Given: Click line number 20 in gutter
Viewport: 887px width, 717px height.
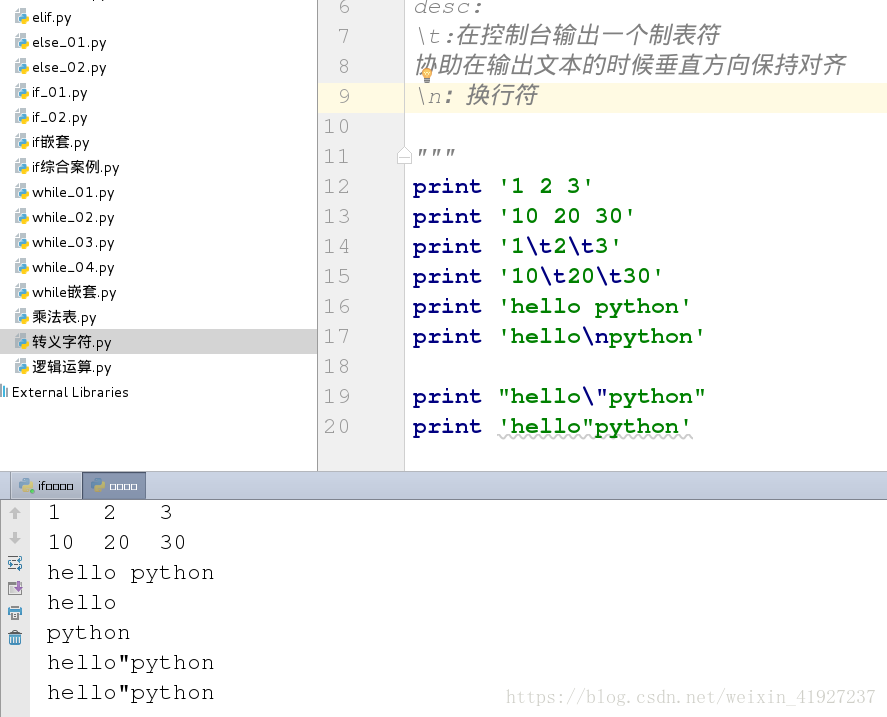Looking at the screenshot, I should [x=337, y=426].
